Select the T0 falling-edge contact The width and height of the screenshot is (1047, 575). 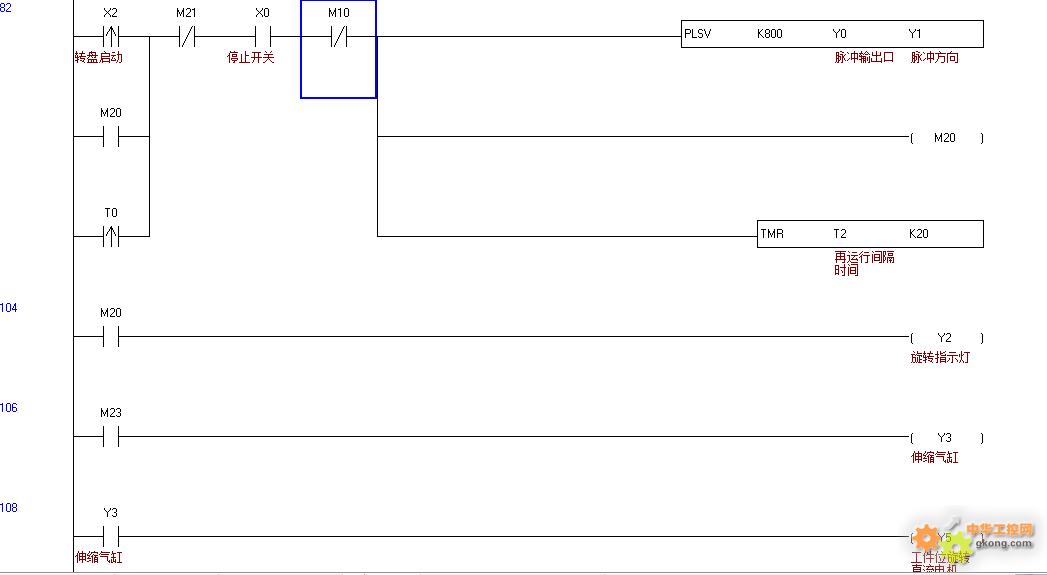(111, 236)
